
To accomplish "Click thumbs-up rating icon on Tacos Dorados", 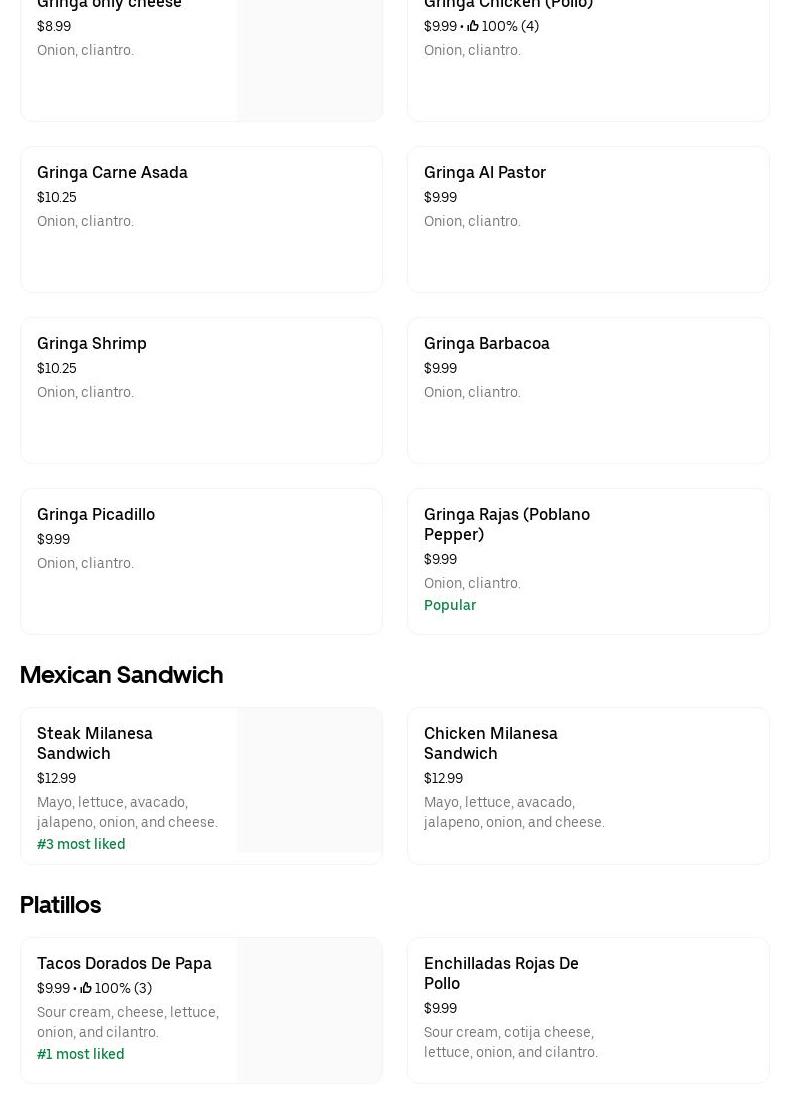I will pos(86,988).
